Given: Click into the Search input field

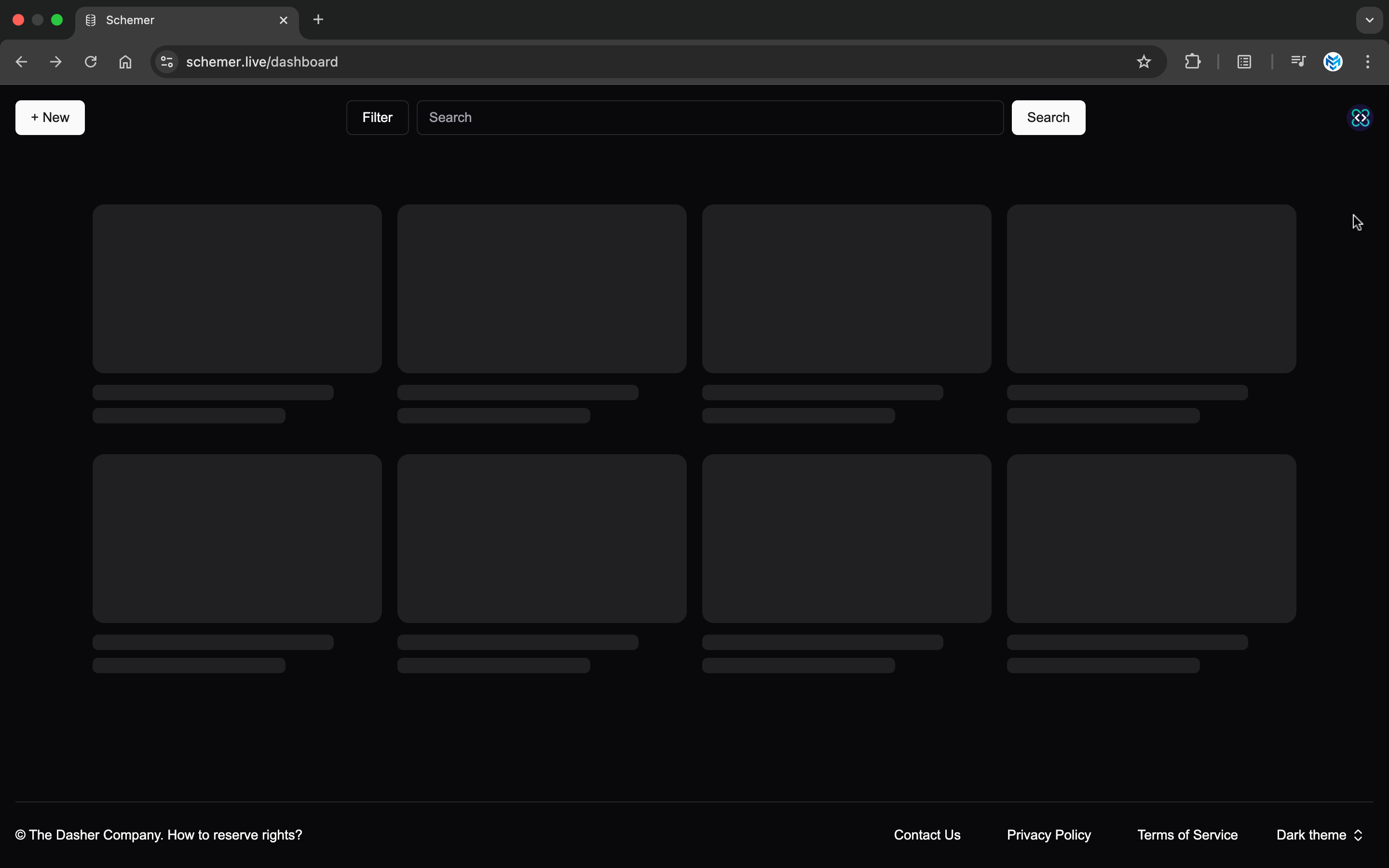Looking at the screenshot, I should click(709, 118).
